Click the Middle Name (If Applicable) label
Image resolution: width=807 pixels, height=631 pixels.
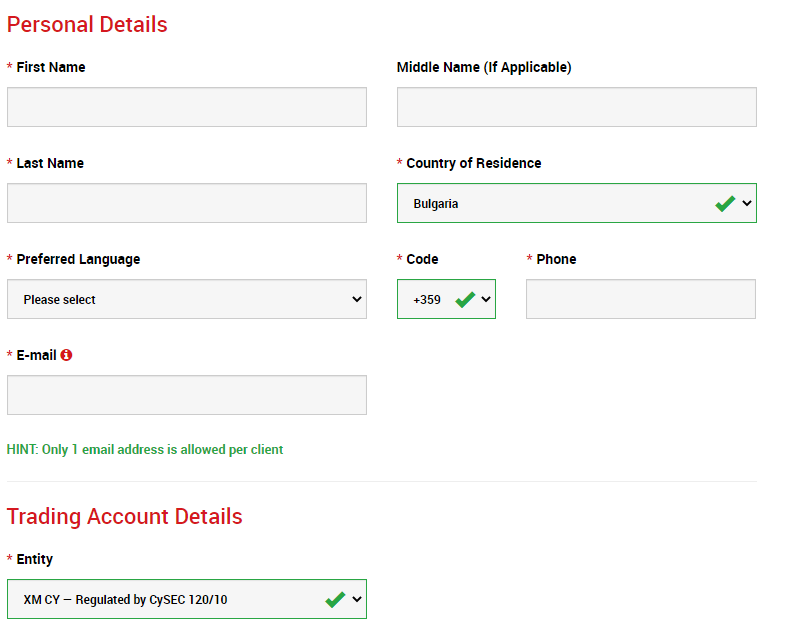[x=484, y=67]
